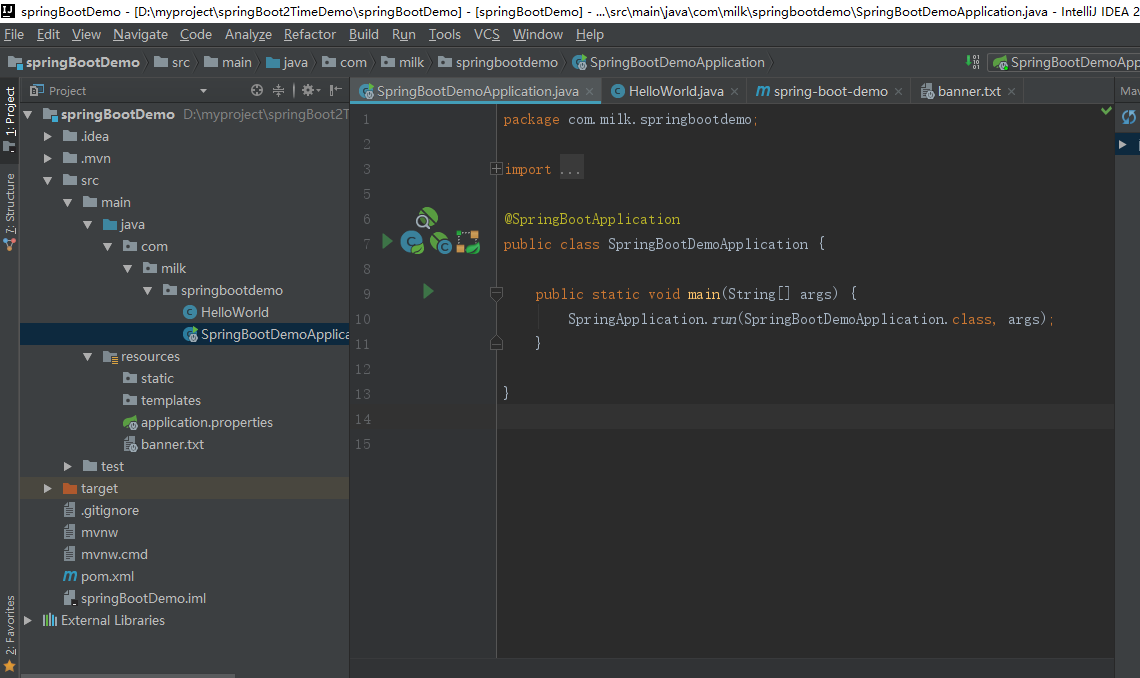Screen dimensions: 1140x678
Task: Click the autowired dependencies gutter icon
Action: (x=468, y=242)
